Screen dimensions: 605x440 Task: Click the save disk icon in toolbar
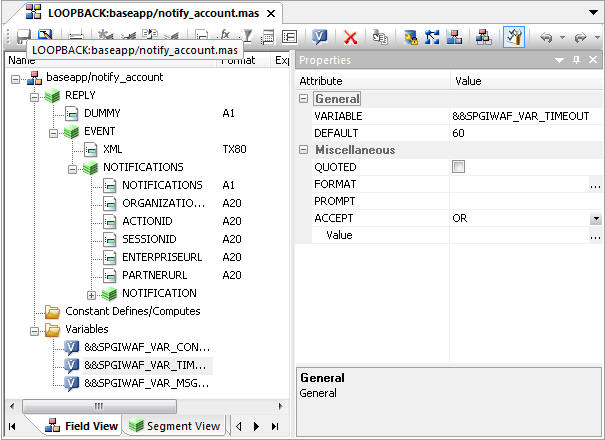(x=23, y=36)
